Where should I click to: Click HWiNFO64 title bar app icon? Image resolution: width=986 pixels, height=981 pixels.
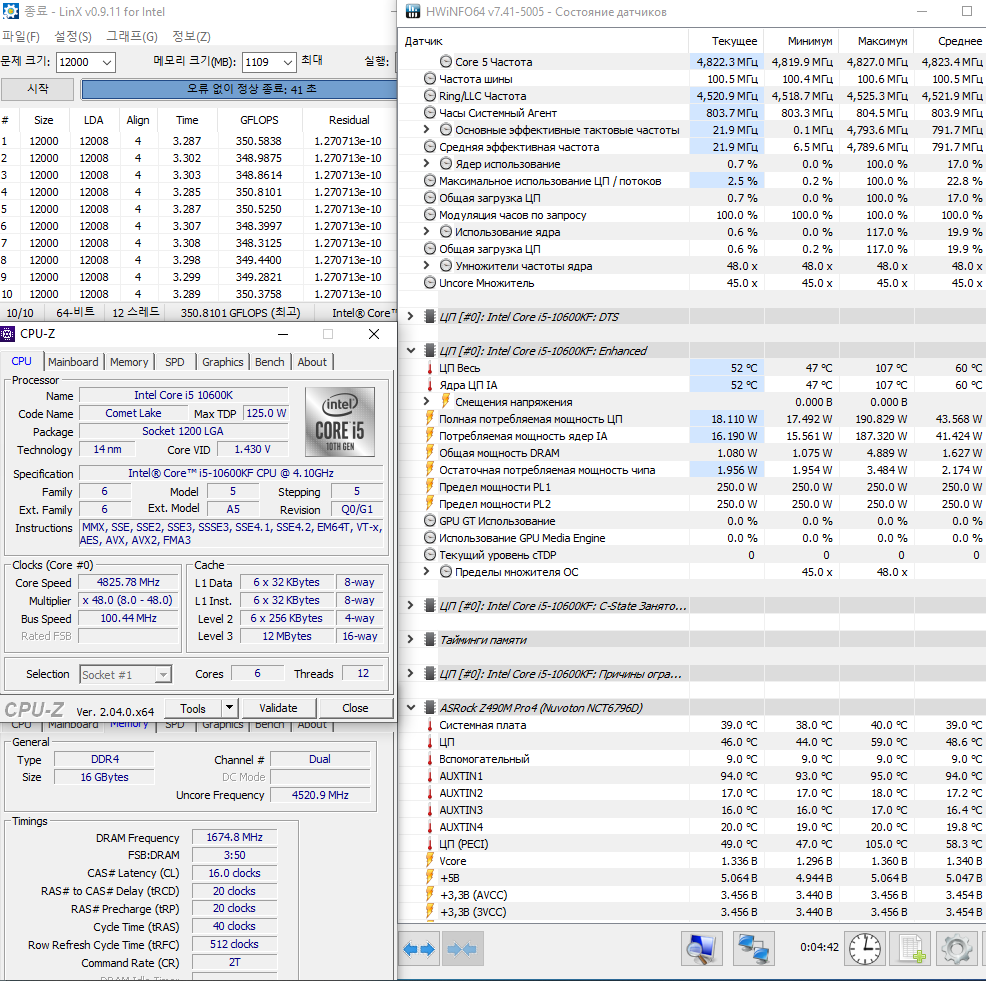[413, 11]
